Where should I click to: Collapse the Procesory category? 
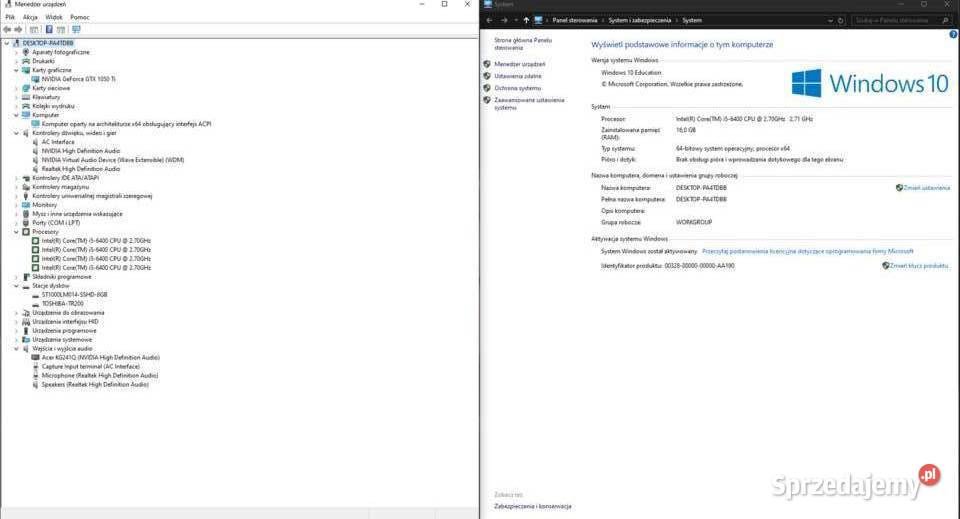tap(16, 232)
